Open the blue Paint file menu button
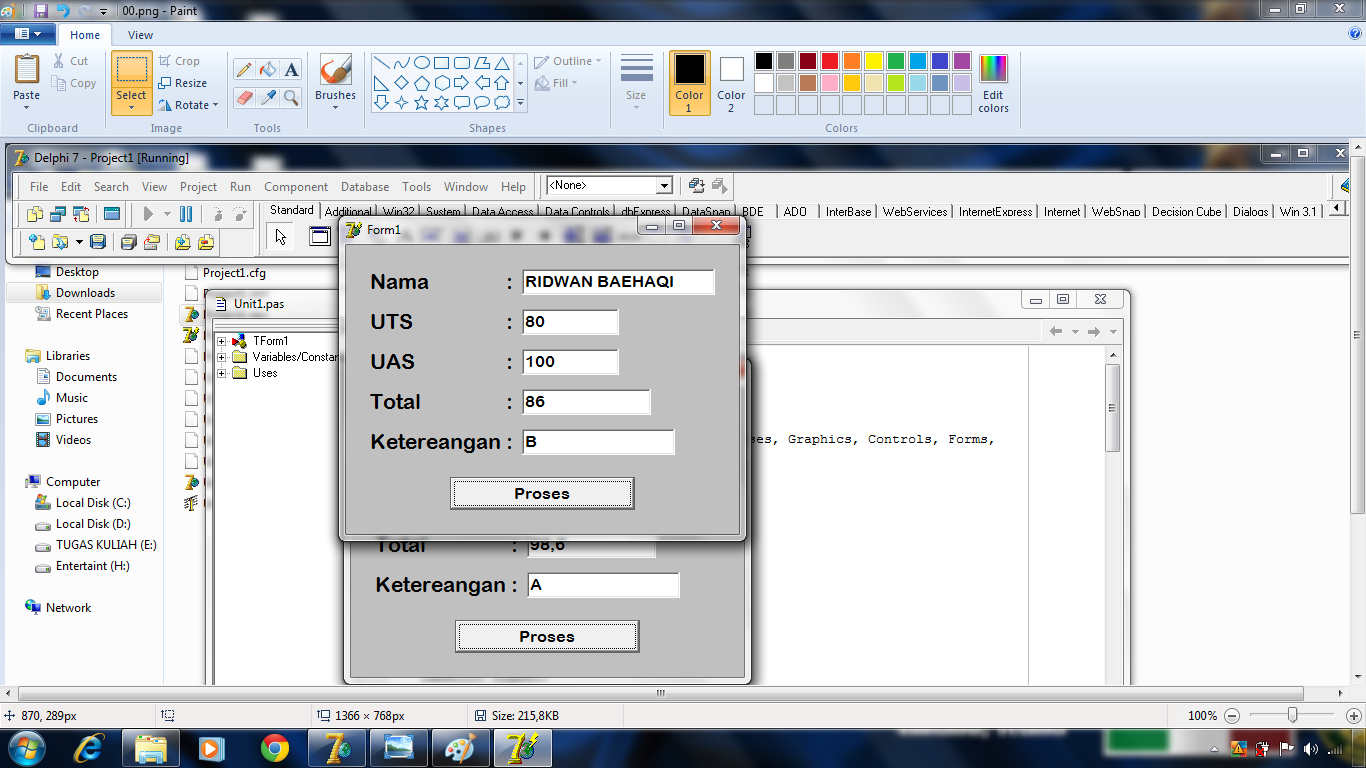Viewport: 1366px width, 768px height. [x=28, y=34]
